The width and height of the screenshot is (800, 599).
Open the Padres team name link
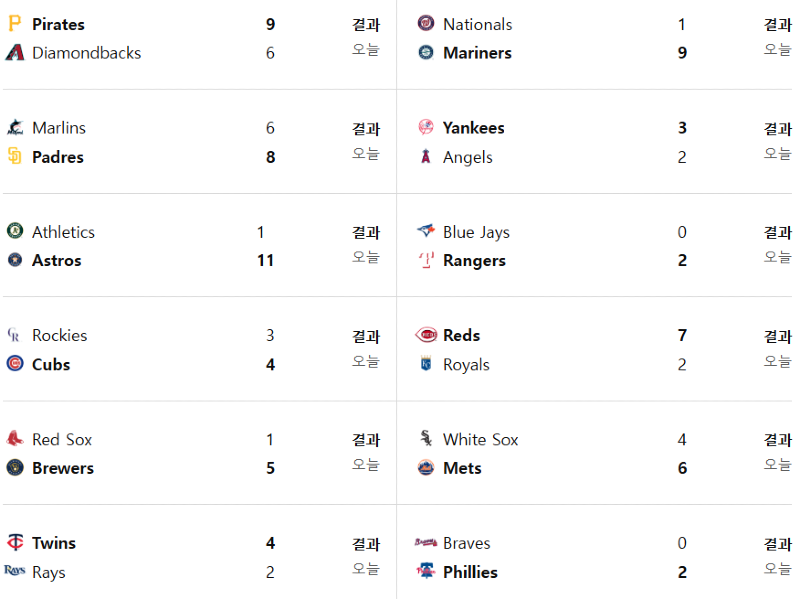pos(58,157)
